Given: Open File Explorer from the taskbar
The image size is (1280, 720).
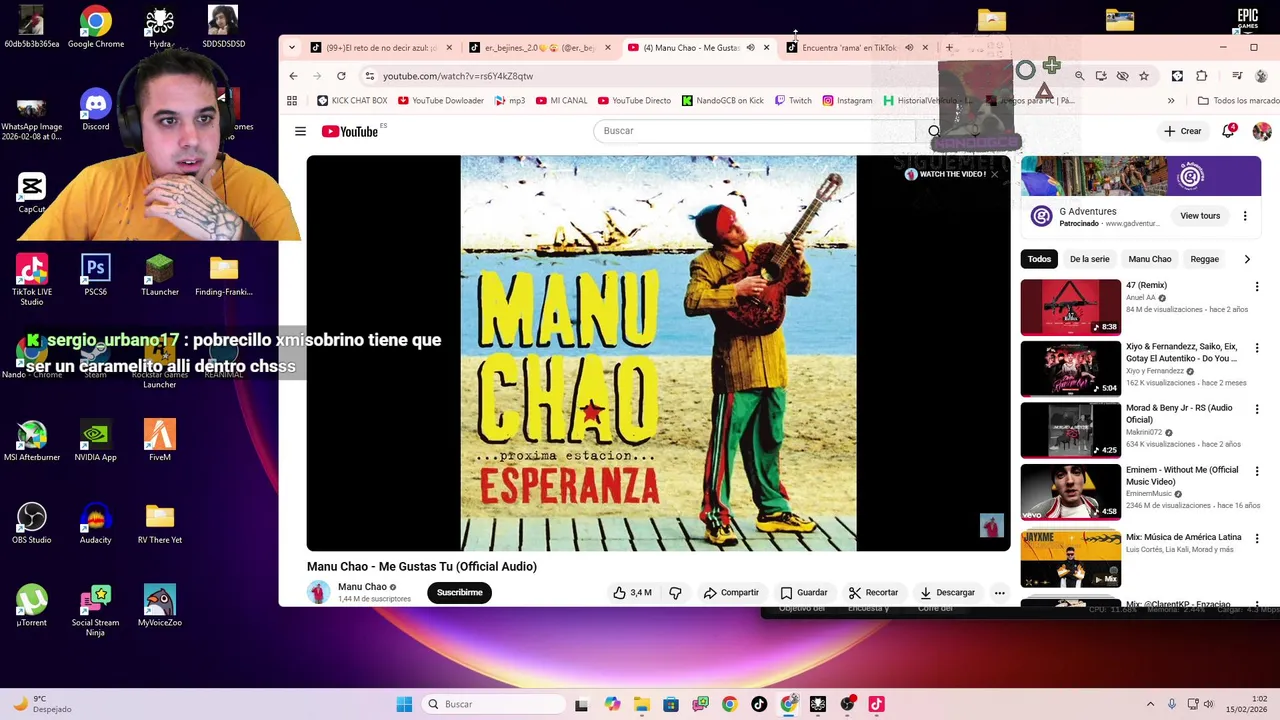Looking at the screenshot, I should click(641, 704).
